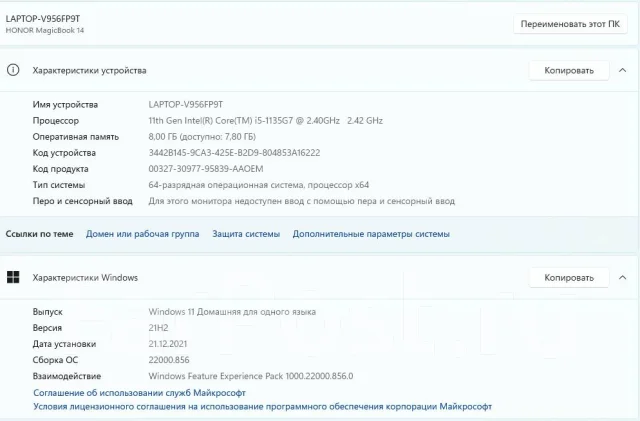Click the Тип системы label
The width and height of the screenshot is (640, 421).
pos(59,185)
